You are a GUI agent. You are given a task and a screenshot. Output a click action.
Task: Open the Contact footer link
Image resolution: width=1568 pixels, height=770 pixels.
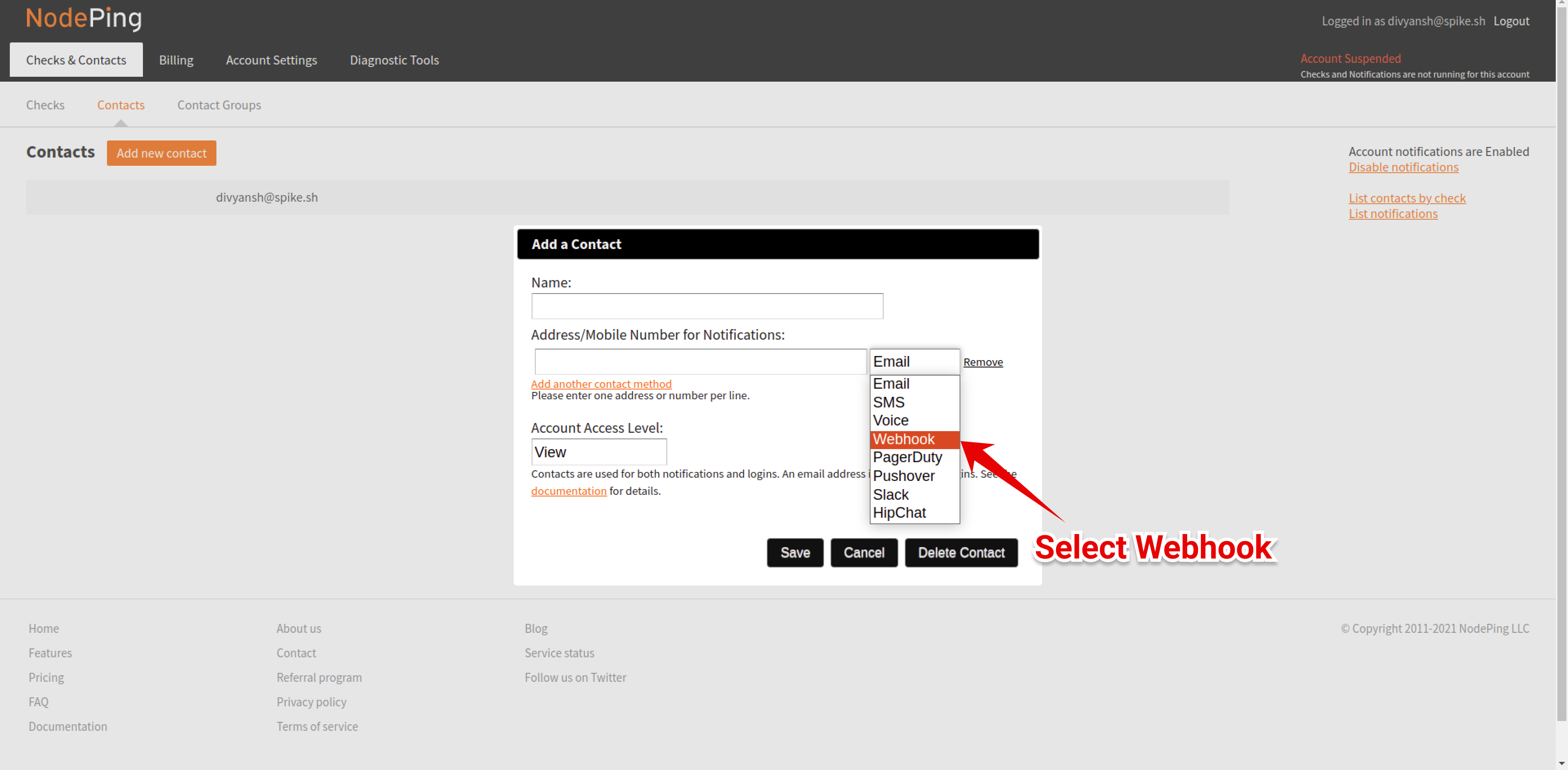(x=296, y=652)
